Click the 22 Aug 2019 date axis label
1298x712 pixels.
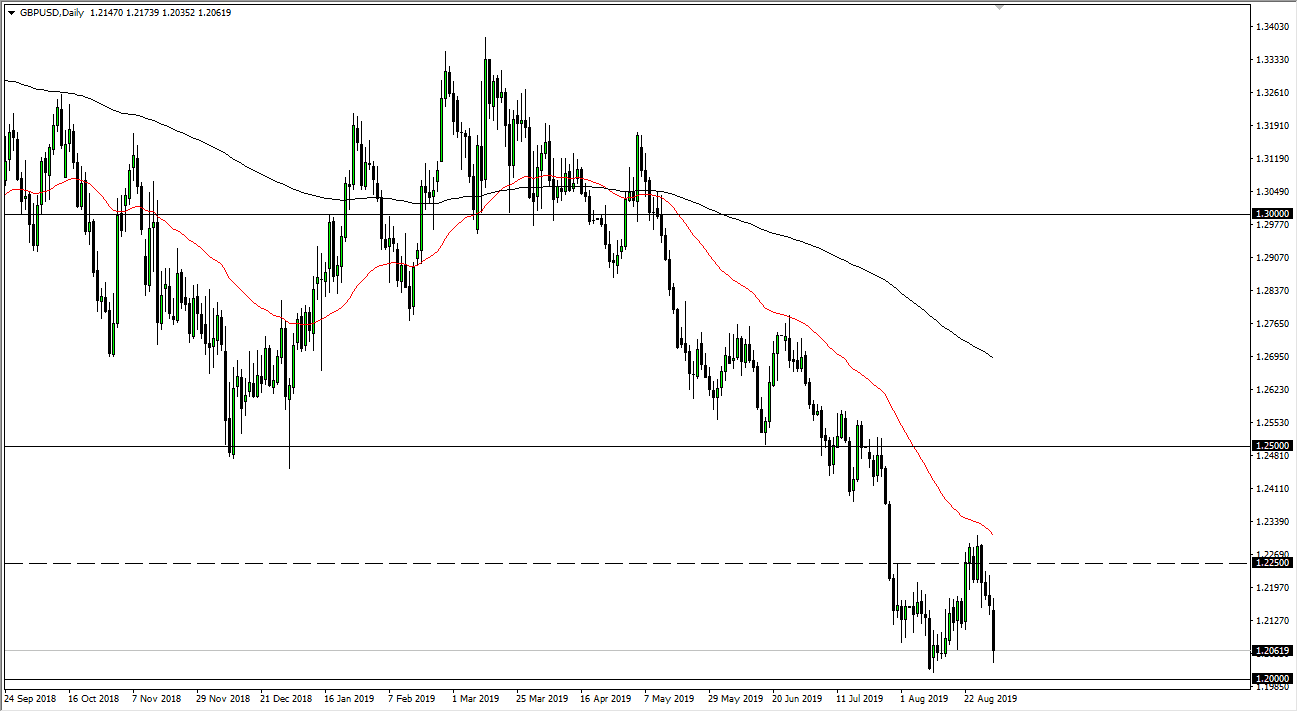pos(990,697)
